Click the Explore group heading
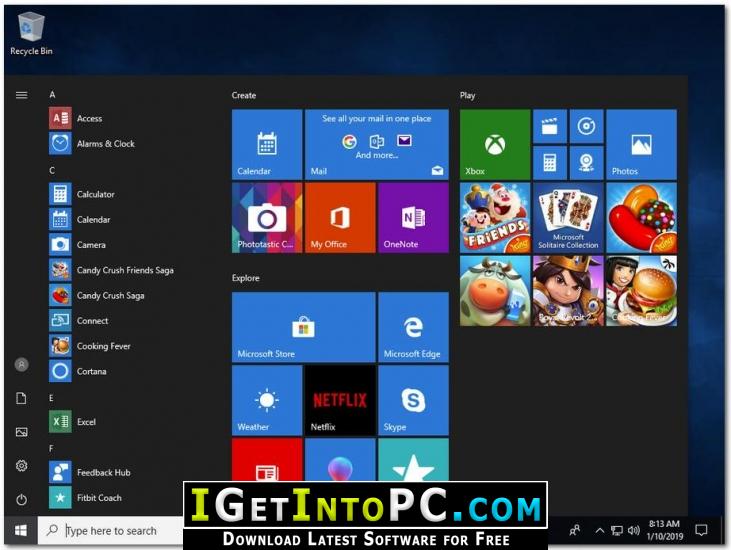This screenshot has width=731, height=550. click(246, 278)
